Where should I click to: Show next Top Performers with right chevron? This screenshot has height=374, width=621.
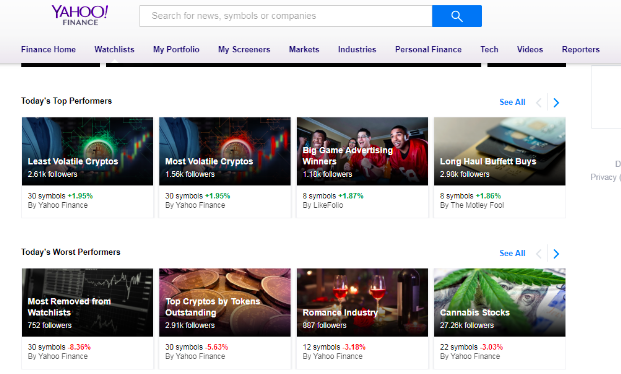pos(556,103)
